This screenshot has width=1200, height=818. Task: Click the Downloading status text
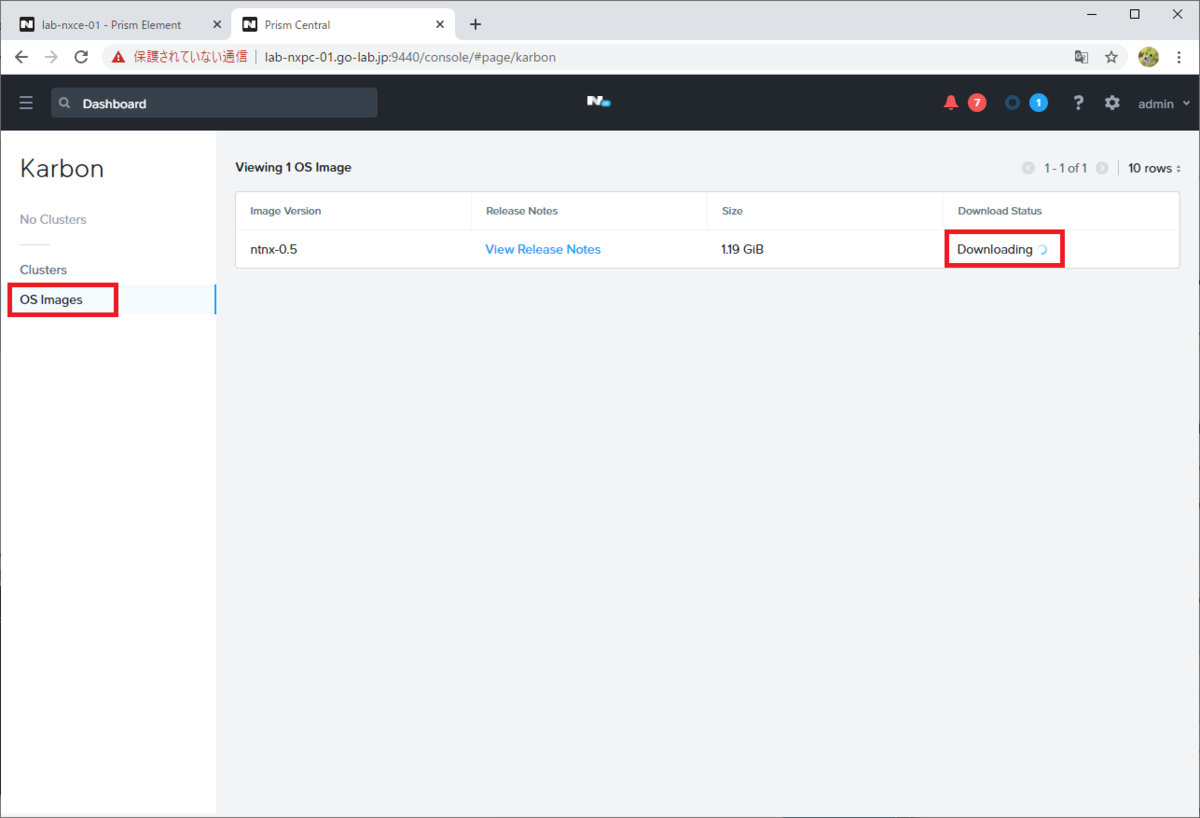point(995,249)
